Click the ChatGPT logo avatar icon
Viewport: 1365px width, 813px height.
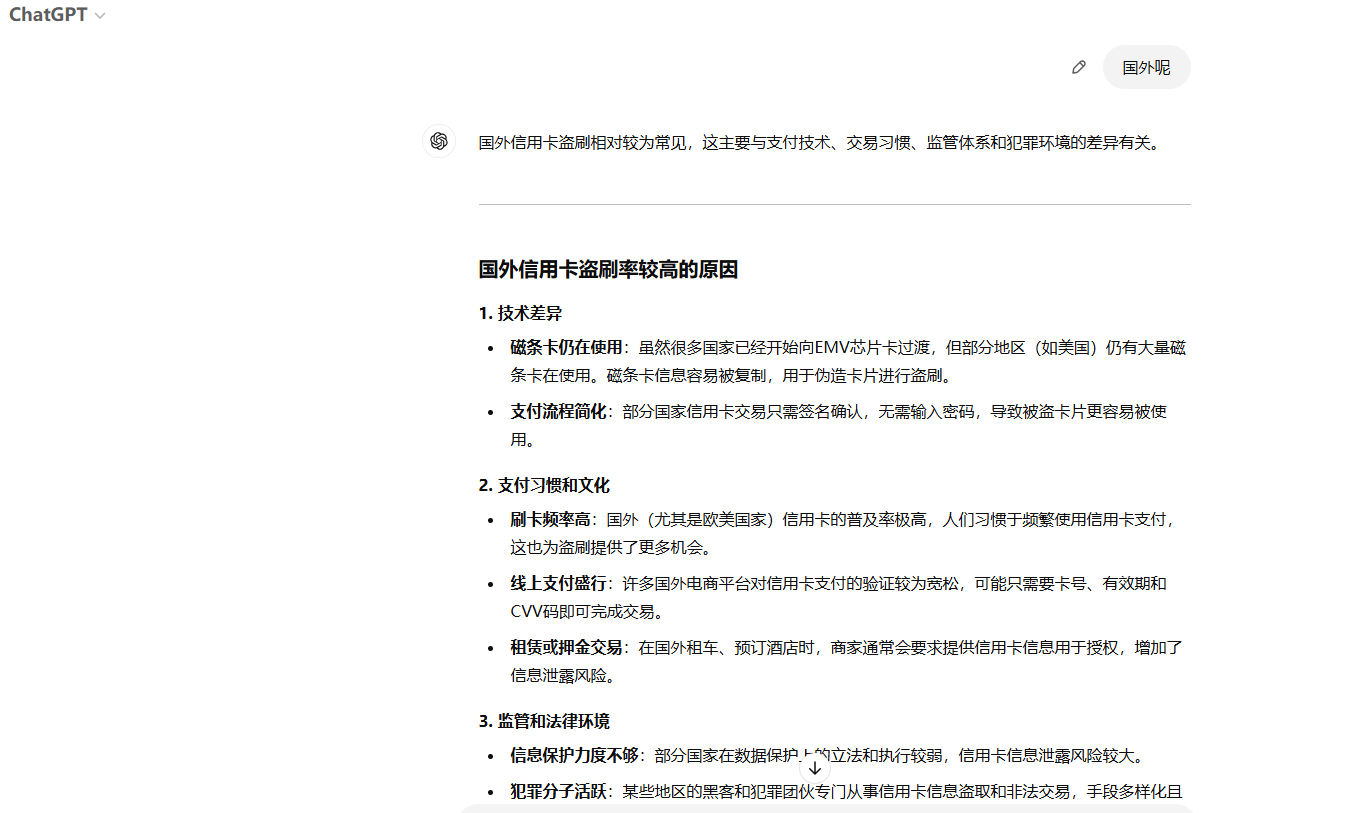coord(438,142)
